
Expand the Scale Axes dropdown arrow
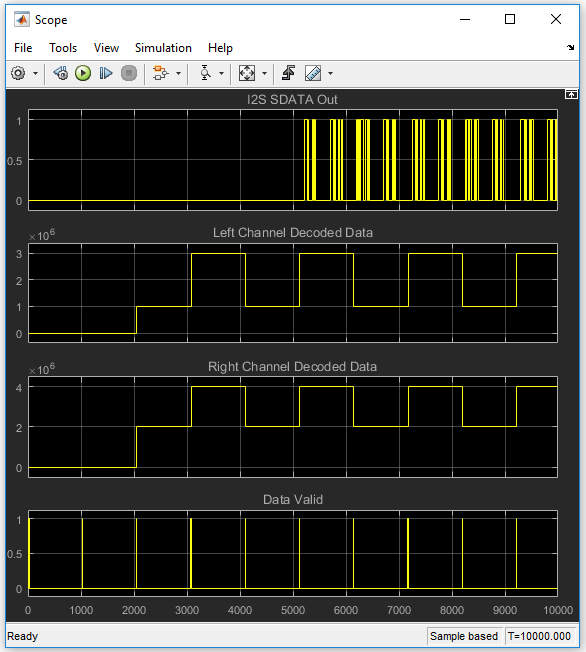tap(264, 74)
